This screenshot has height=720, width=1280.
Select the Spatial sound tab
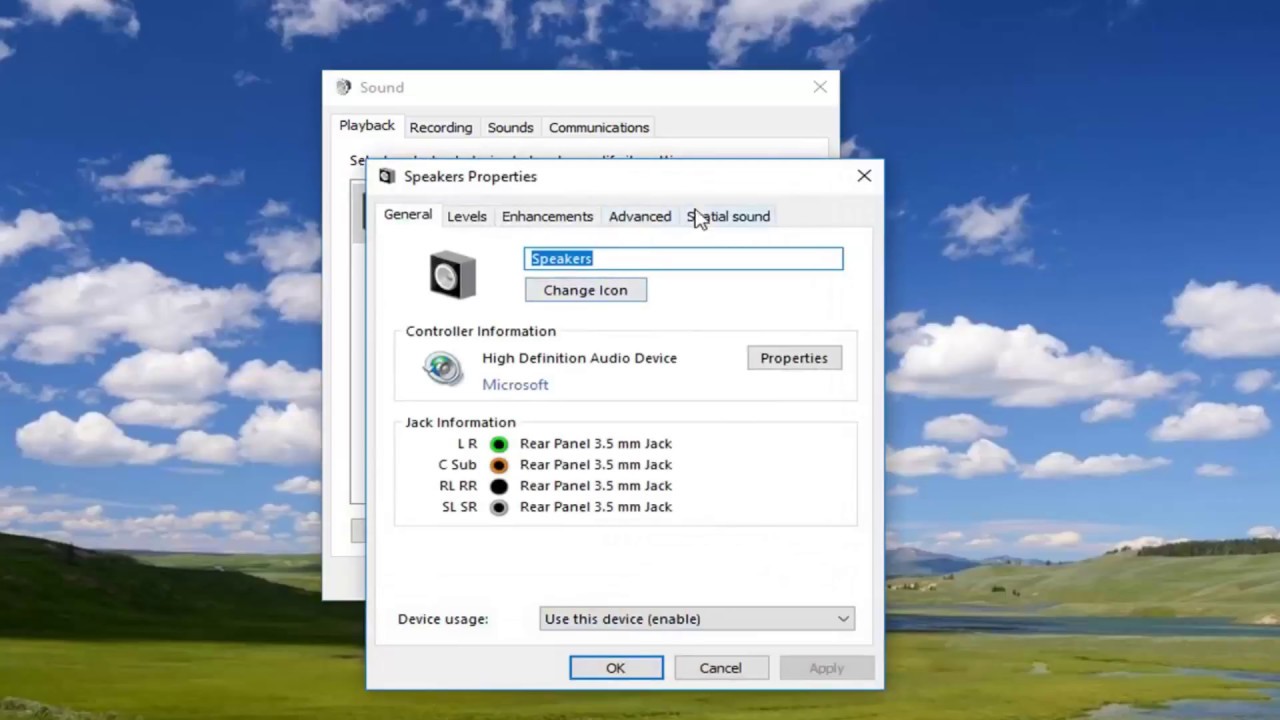728,216
